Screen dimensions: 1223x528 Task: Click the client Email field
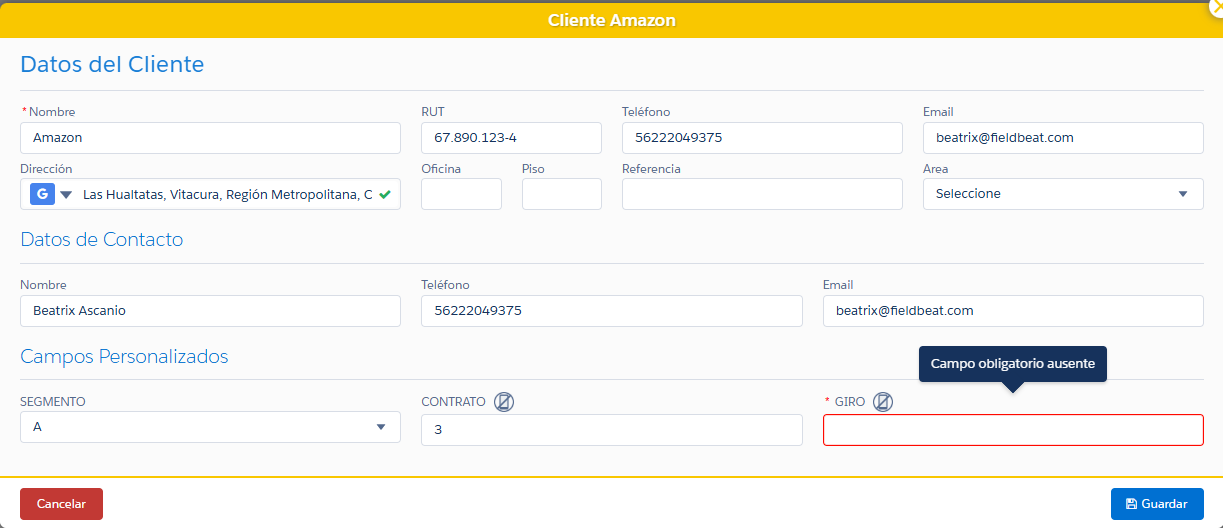[x=1063, y=138]
